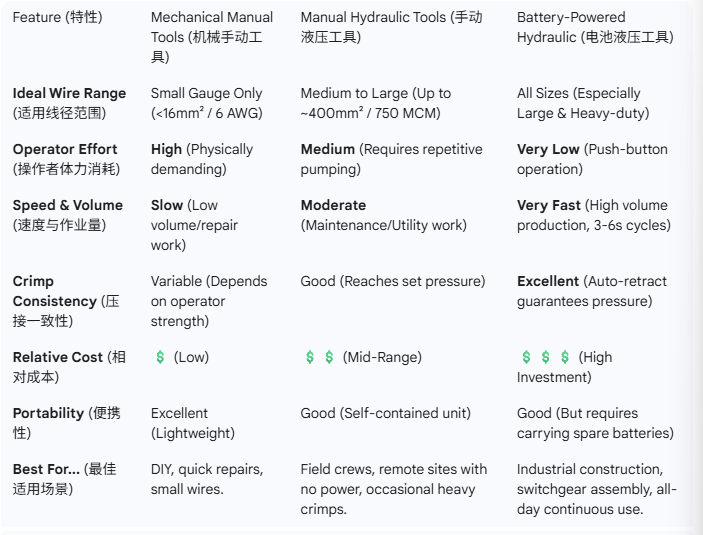Click the bold Very Fast cell text
This screenshot has height=535, width=703.
[x=549, y=205]
